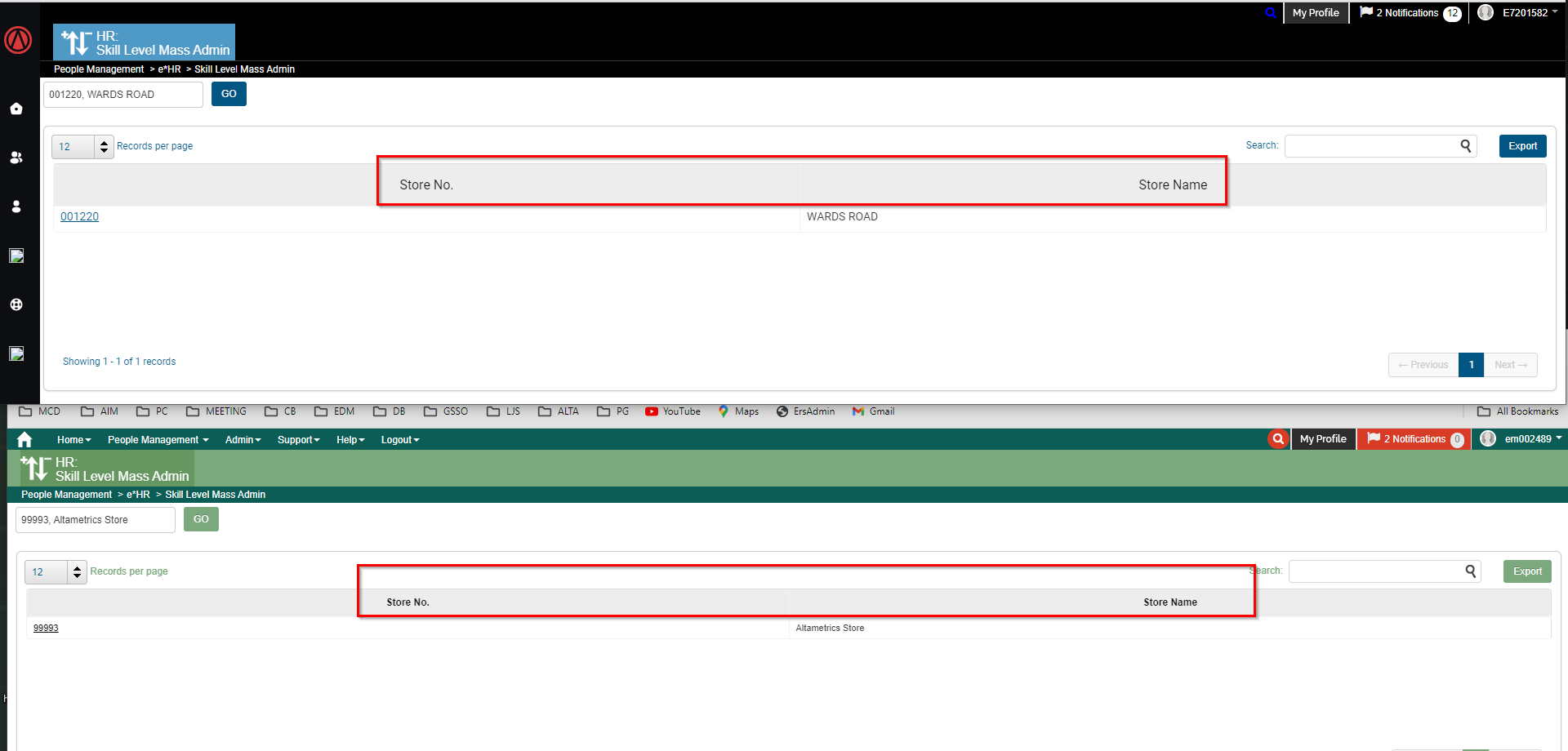1568x751 pixels.
Task: Click the flag icon beside notifications badge 12
Action: pyautogui.click(x=1366, y=12)
